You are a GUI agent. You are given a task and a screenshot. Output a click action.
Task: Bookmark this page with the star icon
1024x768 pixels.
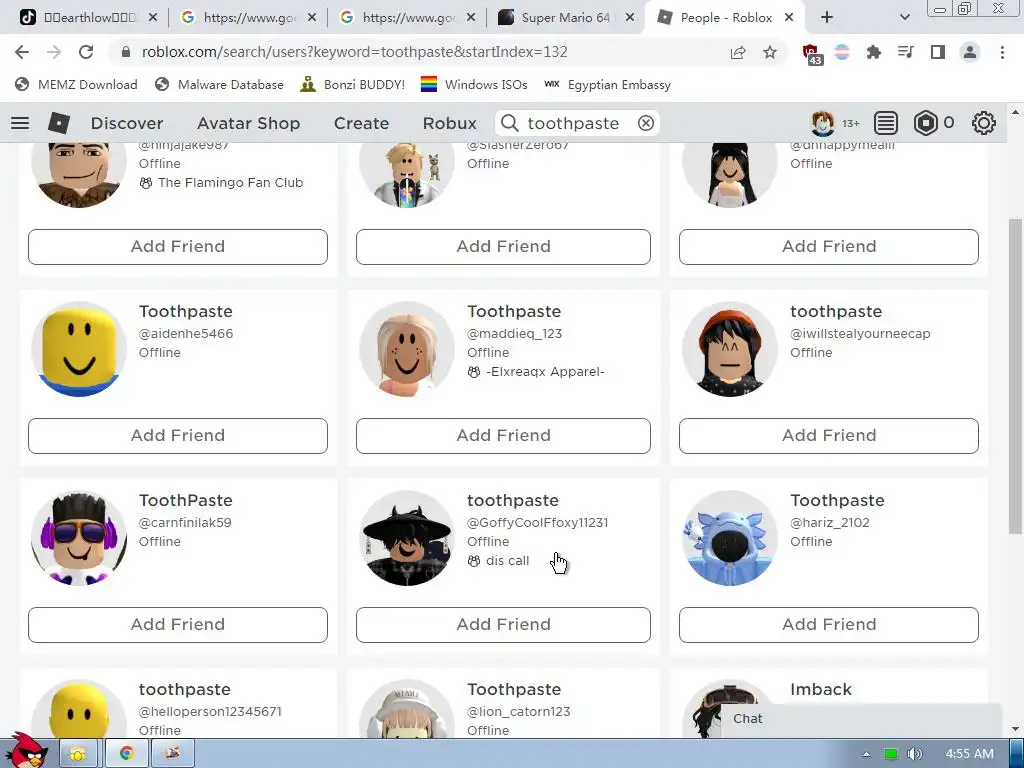(770, 52)
